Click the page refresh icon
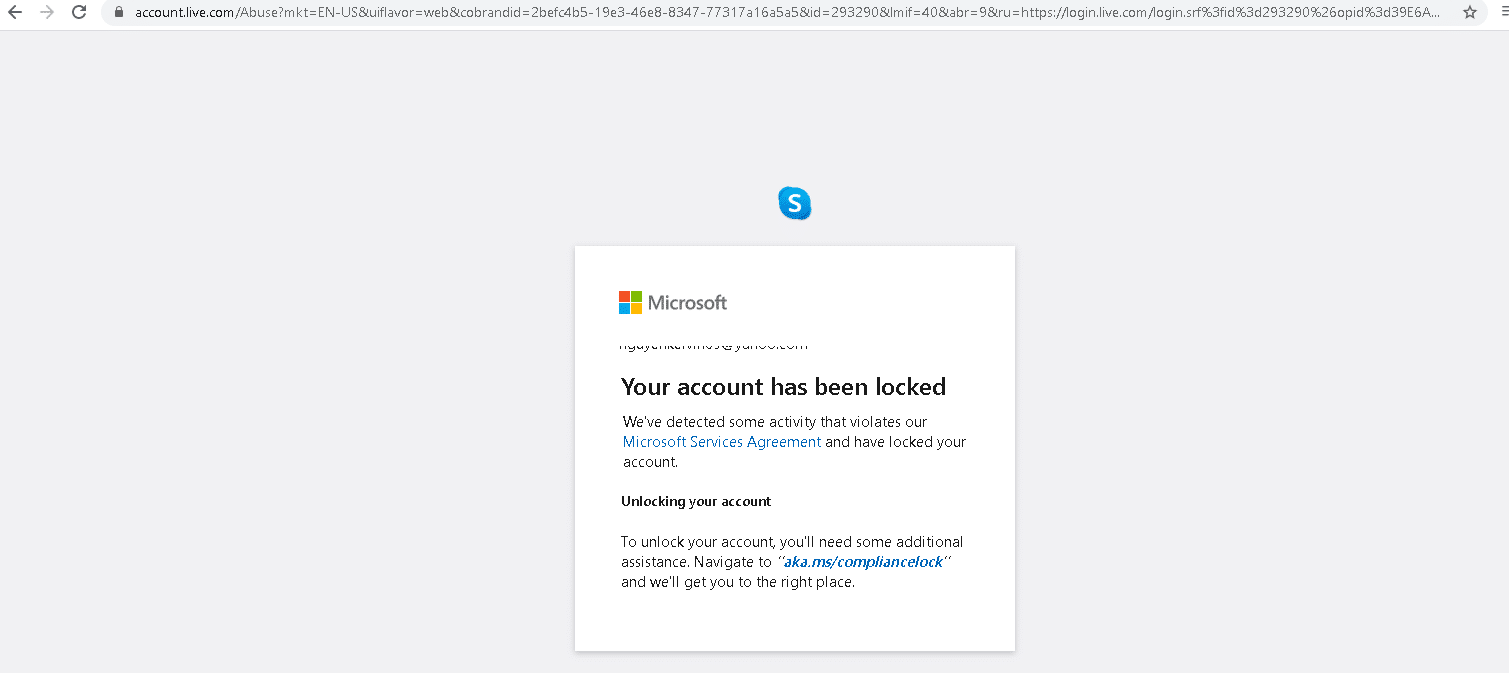1509x673 pixels. point(79,14)
